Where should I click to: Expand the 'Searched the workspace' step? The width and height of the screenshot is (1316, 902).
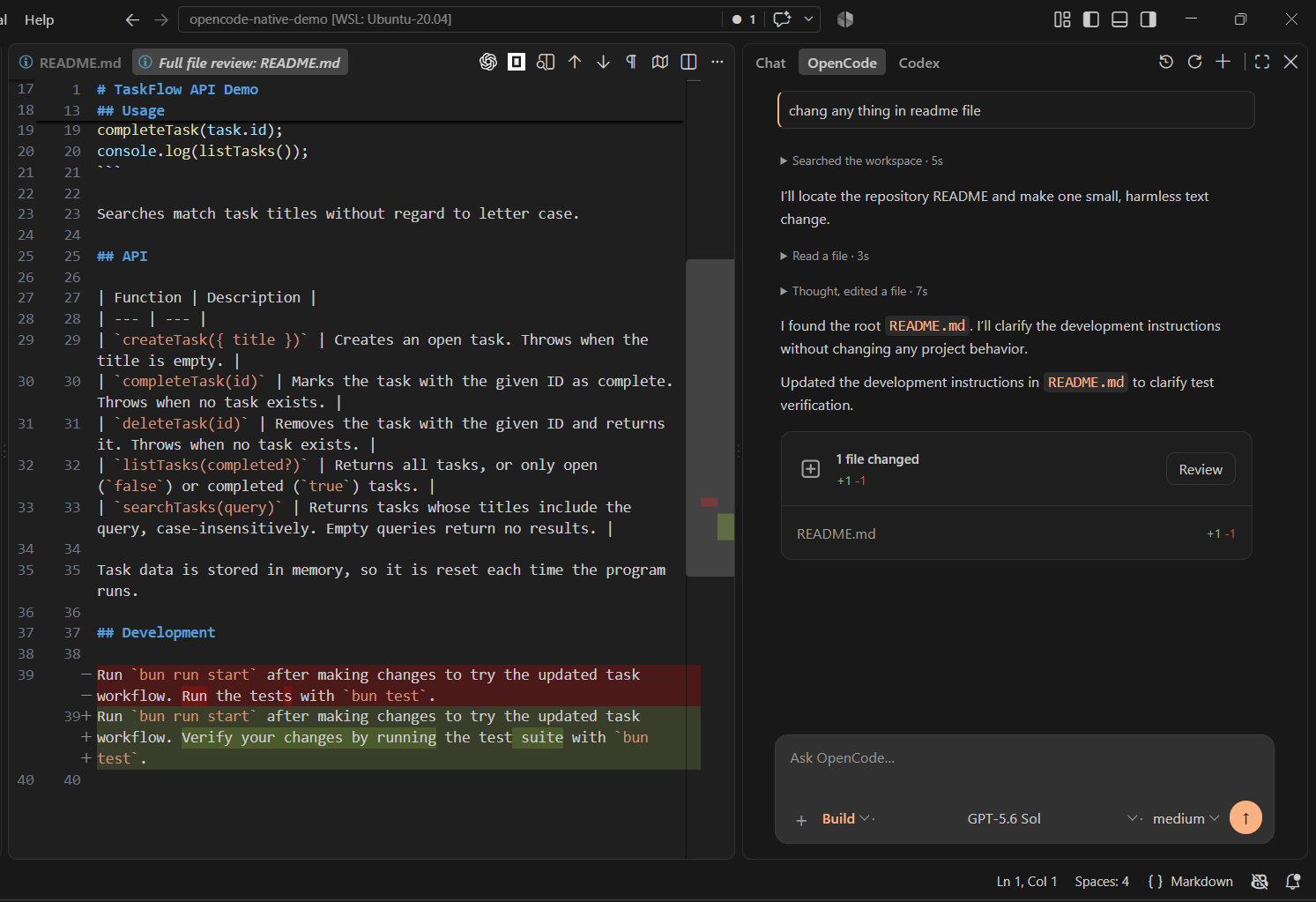coord(861,160)
